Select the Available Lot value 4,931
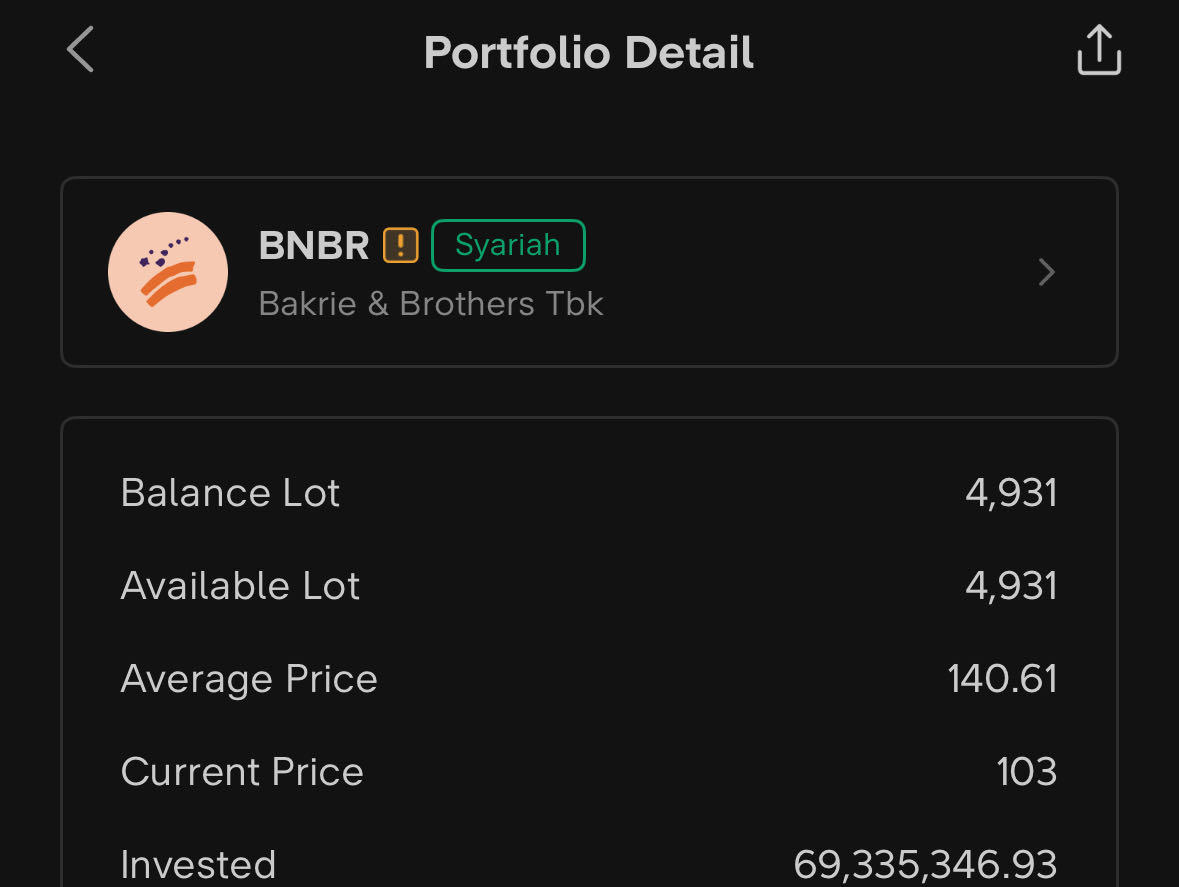 point(1011,586)
